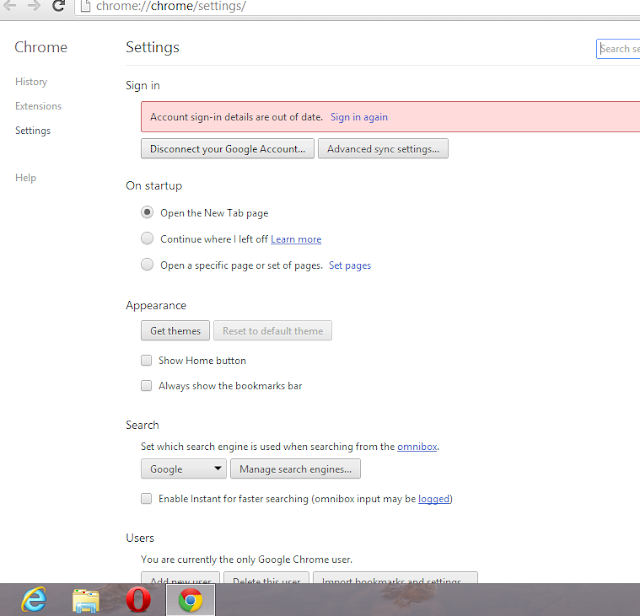The height and width of the screenshot is (616, 640).
Task: Open Help in the sidebar
Action: [x=26, y=178]
